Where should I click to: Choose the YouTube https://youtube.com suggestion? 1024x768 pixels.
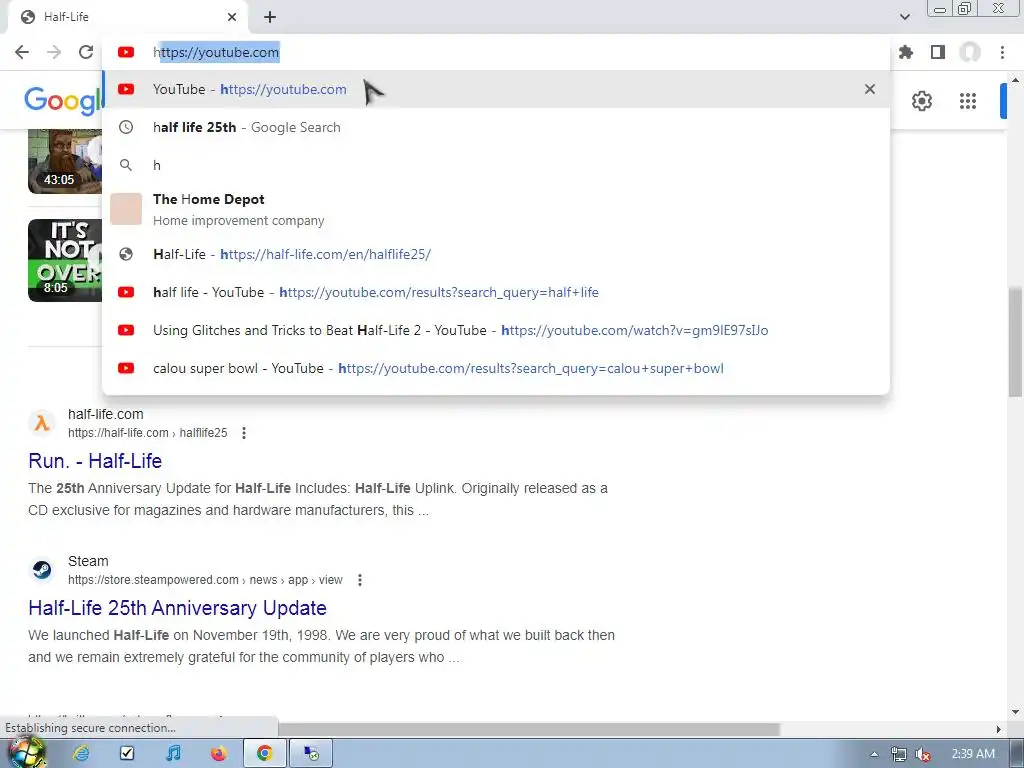(x=496, y=89)
